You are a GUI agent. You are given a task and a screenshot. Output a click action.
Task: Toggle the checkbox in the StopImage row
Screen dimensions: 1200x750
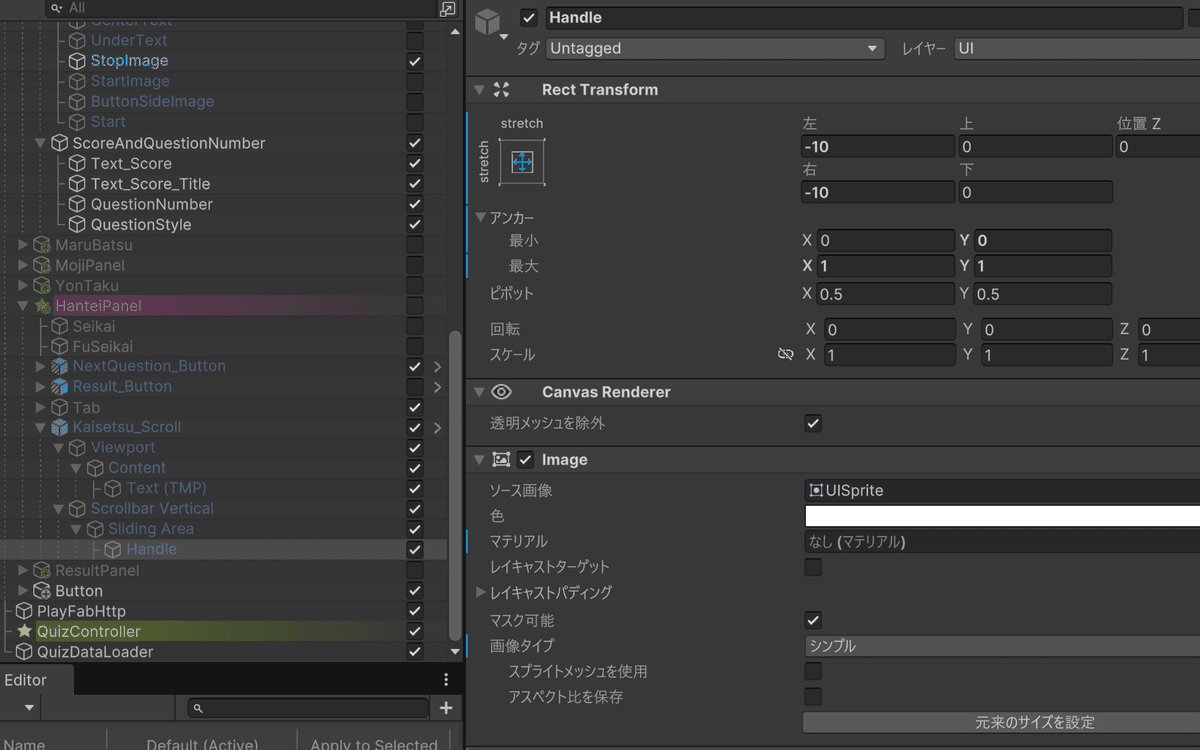point(415,61)
